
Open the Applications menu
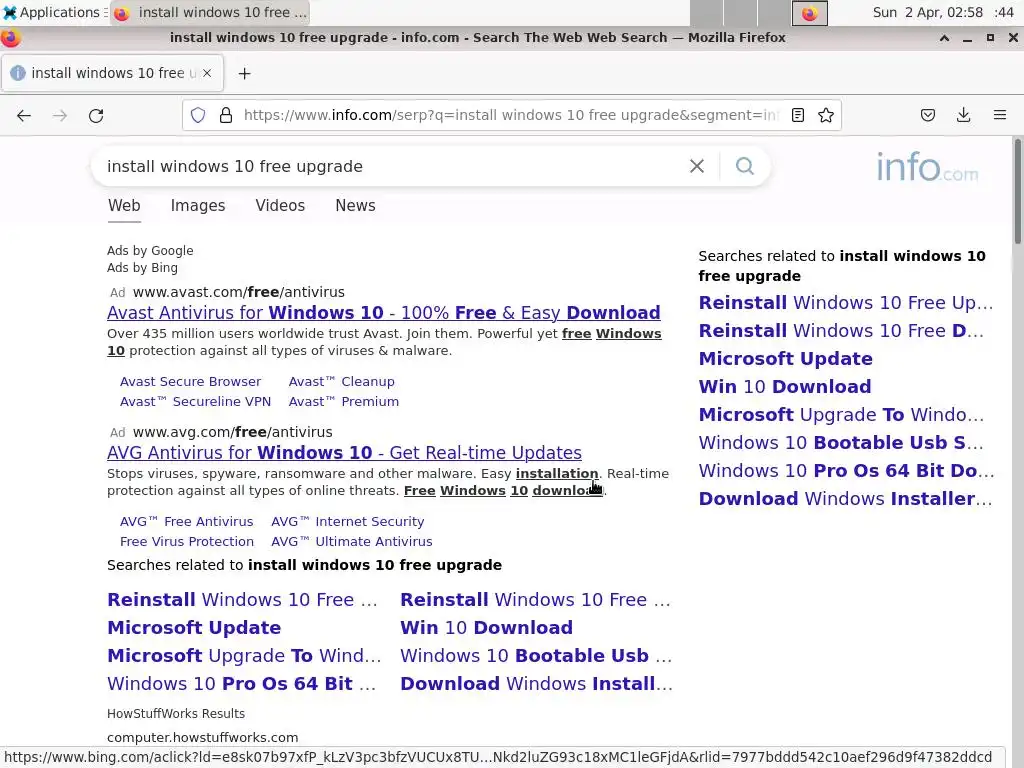click(52, 12)
